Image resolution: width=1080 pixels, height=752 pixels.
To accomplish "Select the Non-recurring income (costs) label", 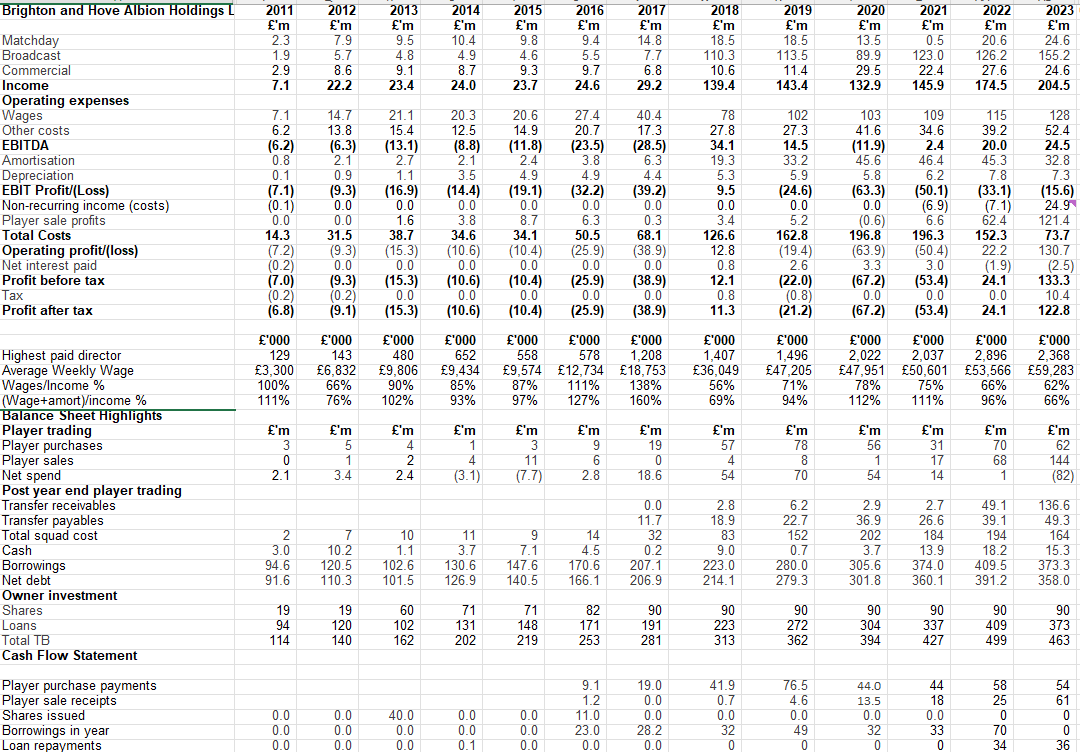I will (85, 206).
